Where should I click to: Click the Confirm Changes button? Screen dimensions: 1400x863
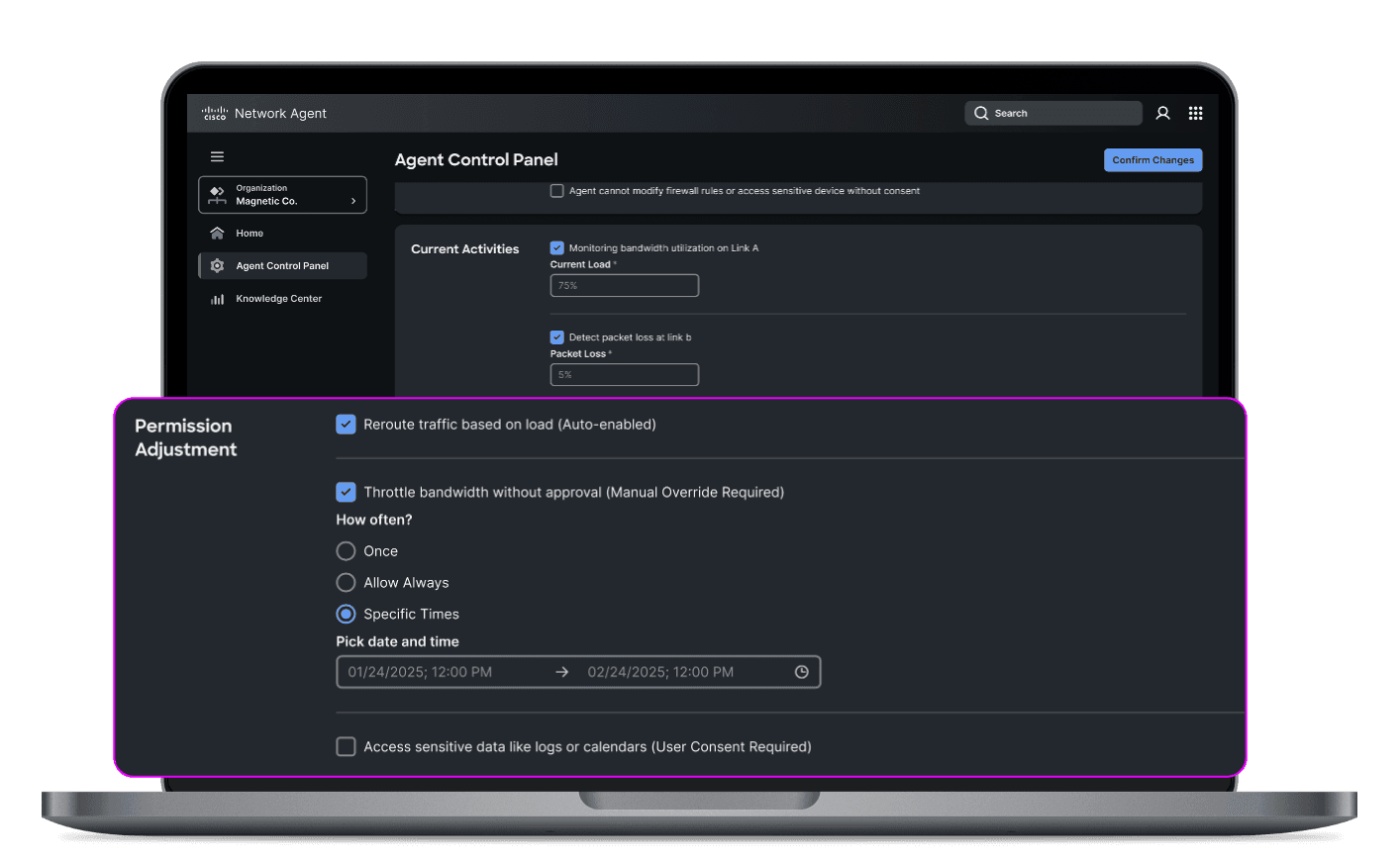click(x=1152, y=159)
